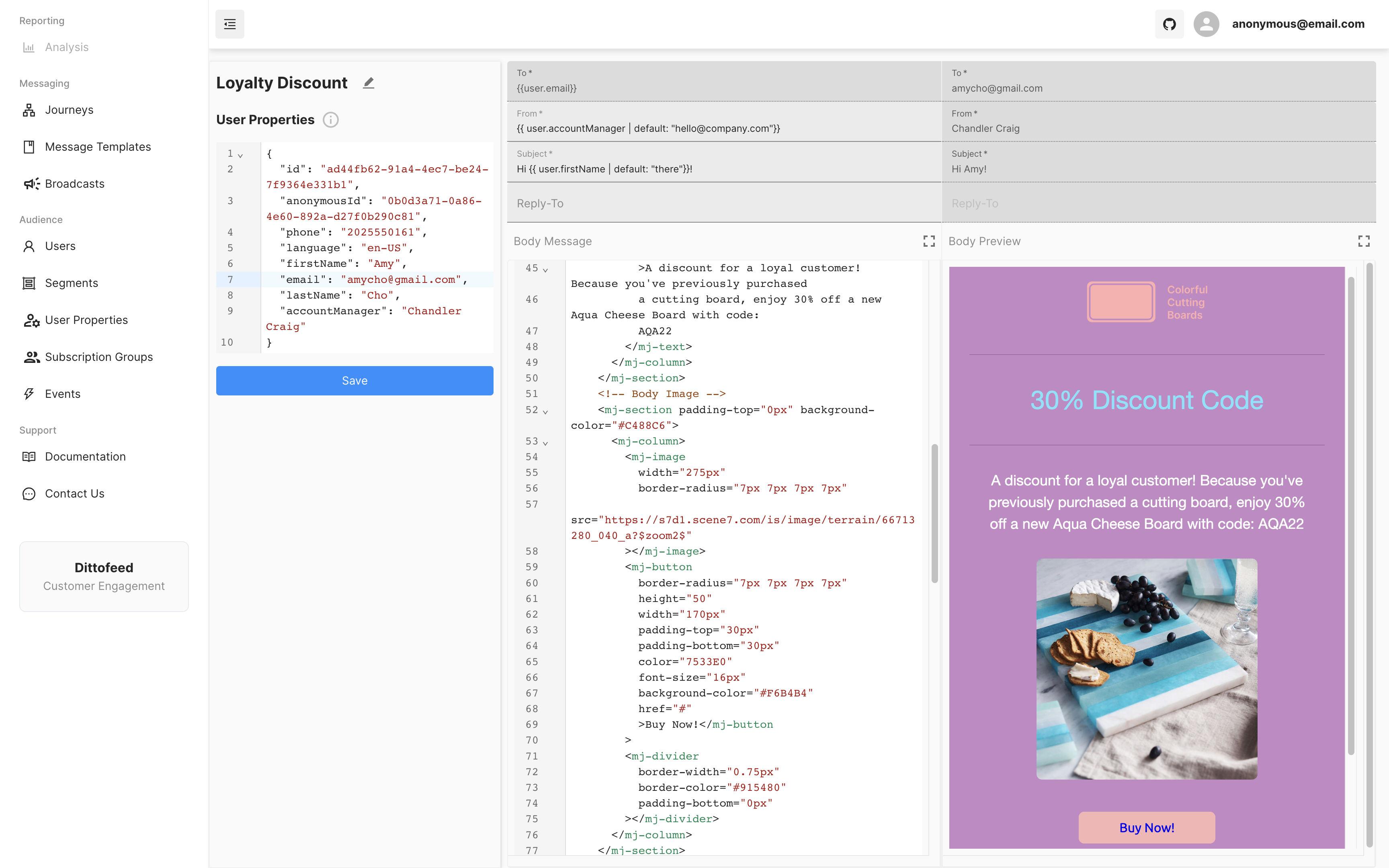Show the User Properties info tooltip icon
The height and width of the screenshot is (868, 1389).
(331, 119)
